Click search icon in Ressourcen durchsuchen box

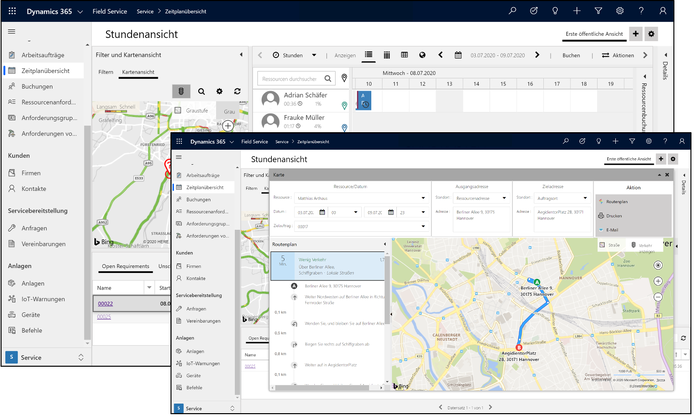point(328,79)
